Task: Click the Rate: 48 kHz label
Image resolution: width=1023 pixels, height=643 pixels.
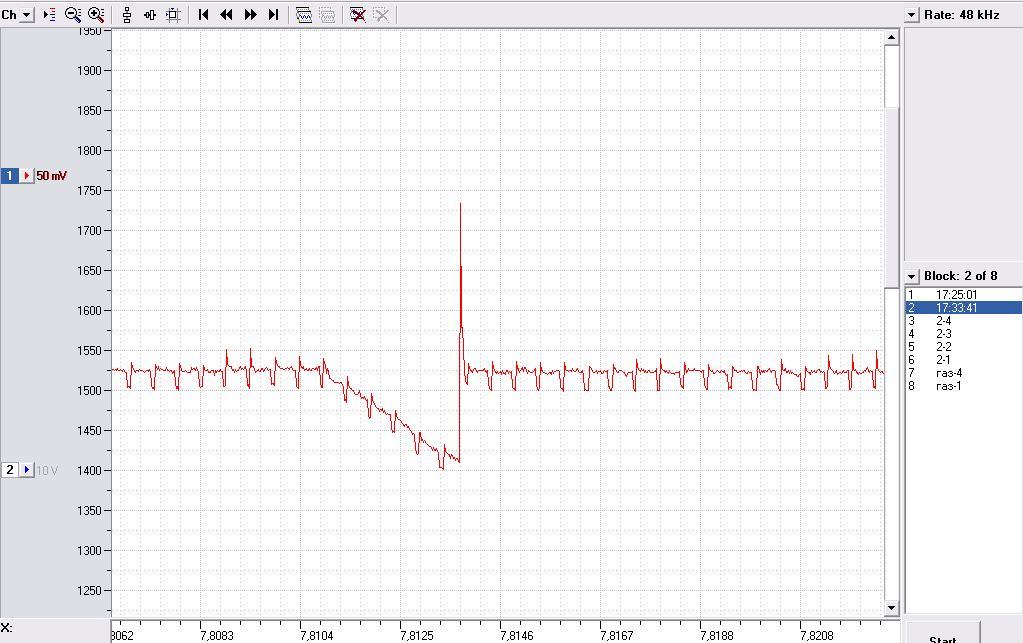Action: click(962, 15)
